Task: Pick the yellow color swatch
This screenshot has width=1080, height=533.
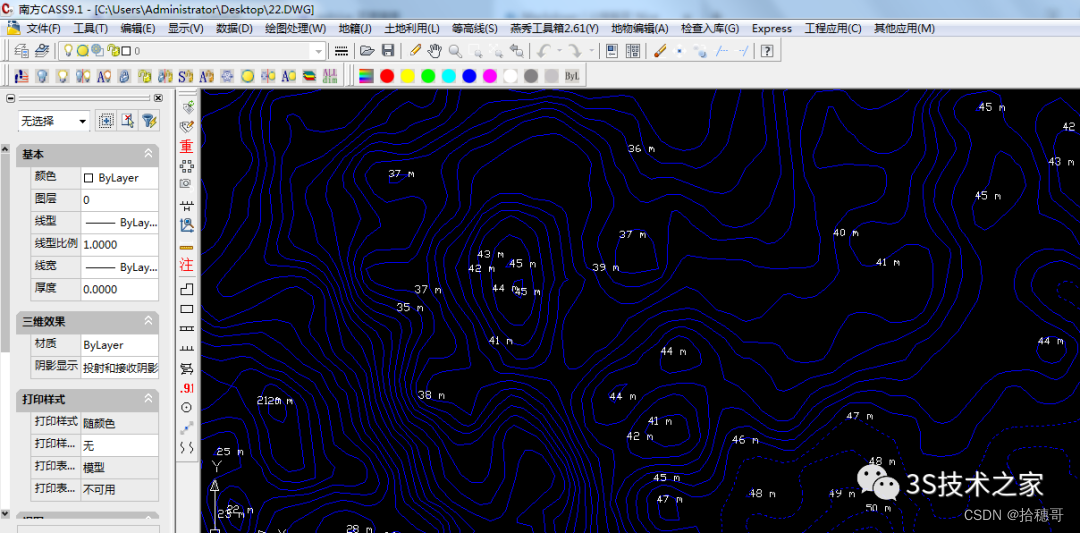Action: tap(408, 76)
